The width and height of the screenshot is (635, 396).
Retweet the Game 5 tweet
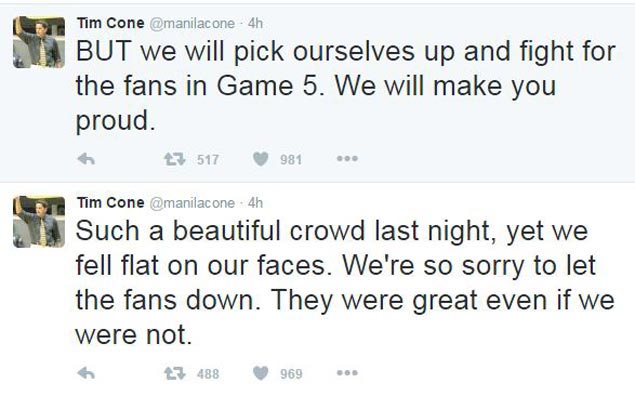click(x=175, y=159)
